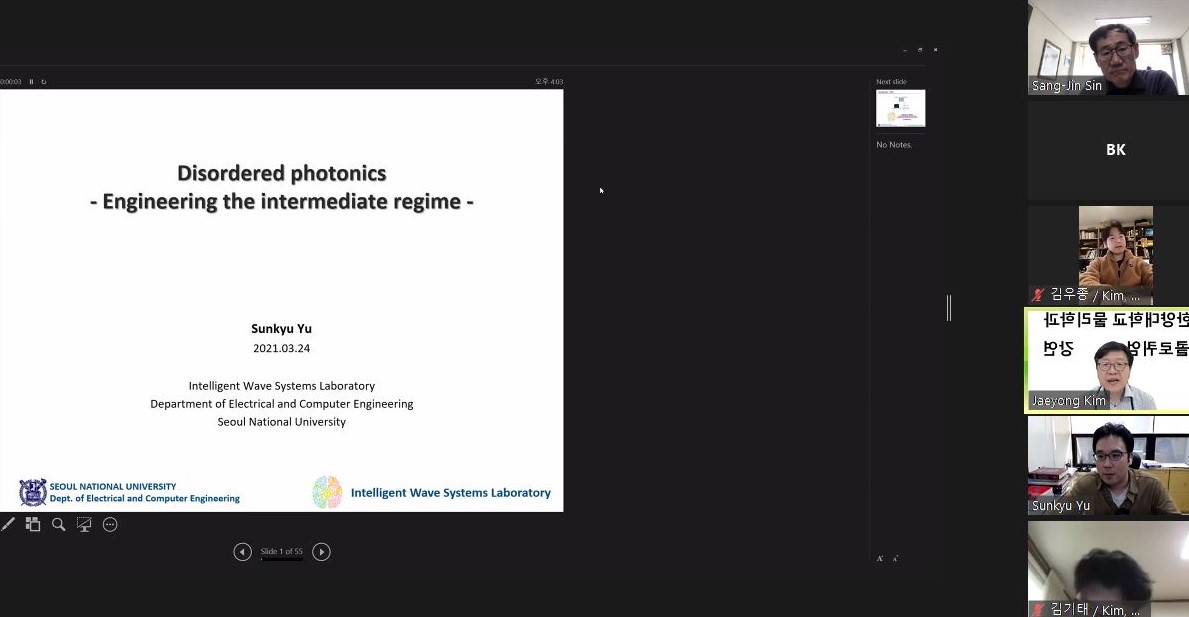Select Sang-Jin Sin's video tile
This screenshot has width=1189, height=617.
[1108, 48]
